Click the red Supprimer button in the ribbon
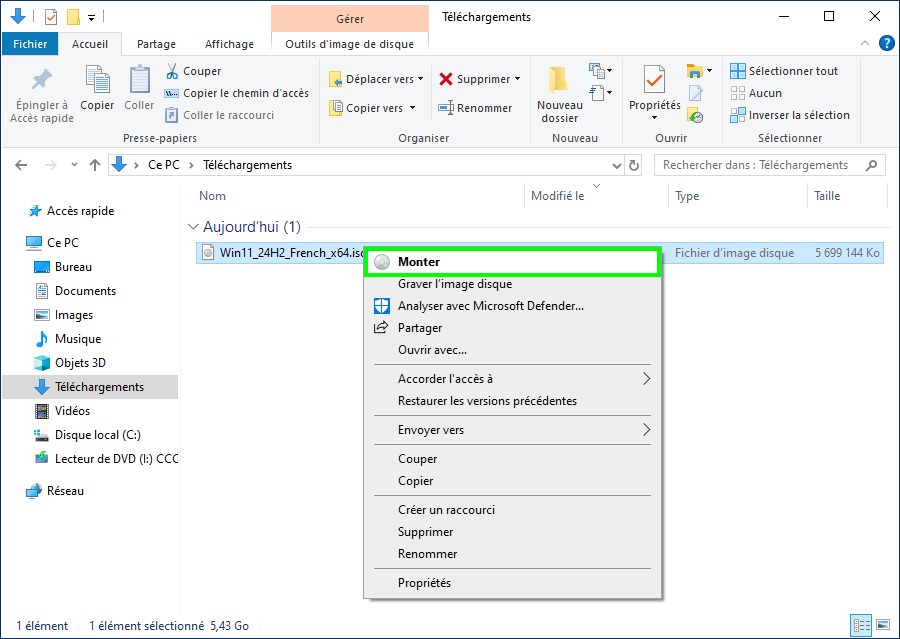 (479, 79)
